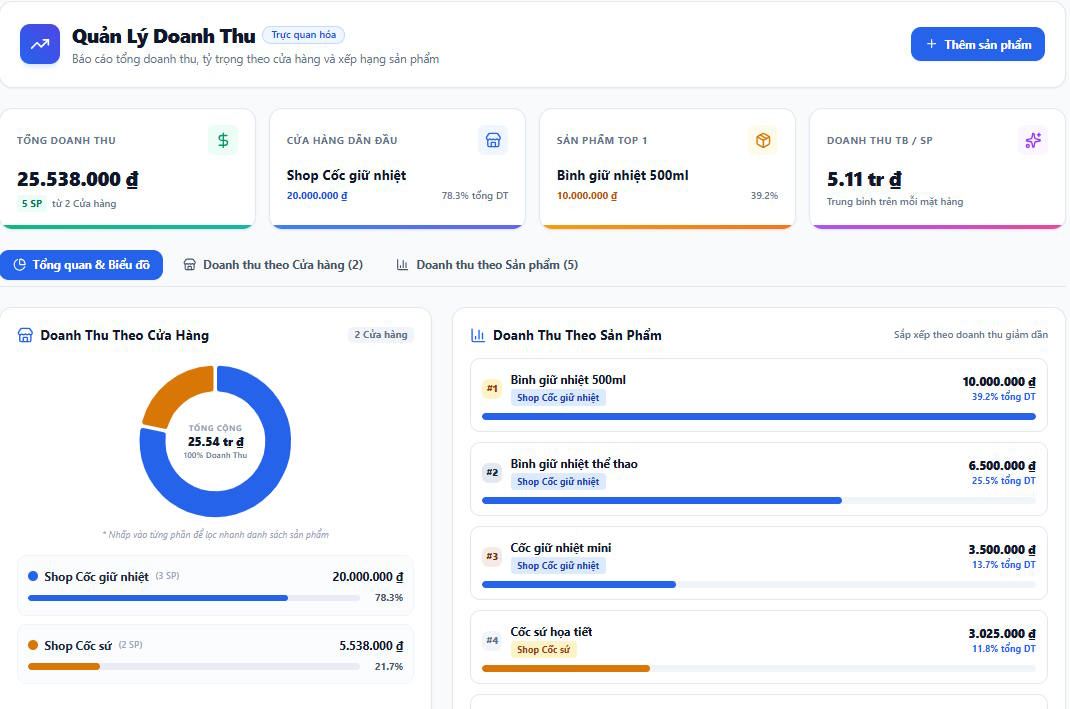This screenshot has width=1070, height=709.
Task: Click the 11.8% tổng DT percentage
Action: (1004, 649)
